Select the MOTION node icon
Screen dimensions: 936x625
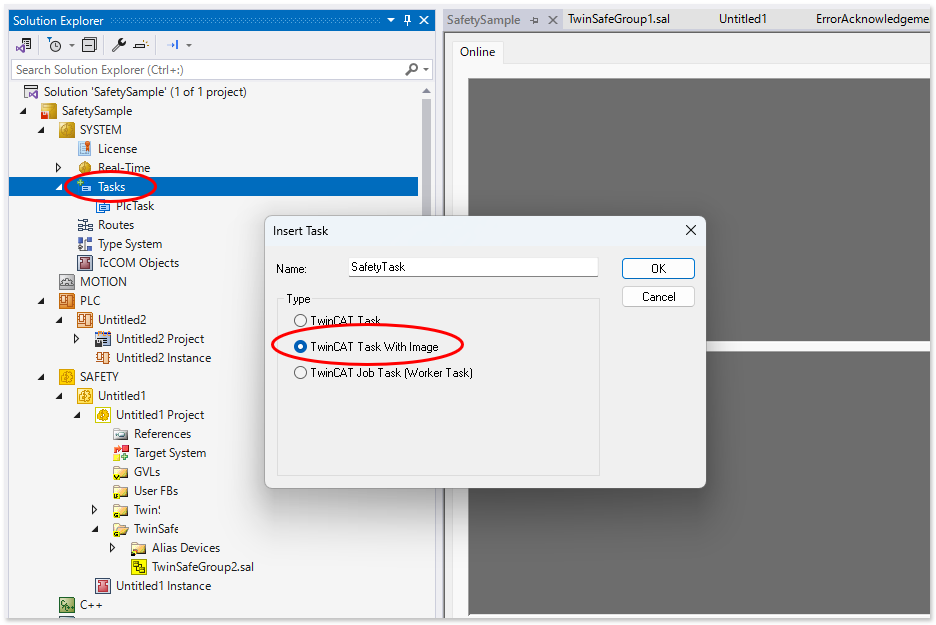[x=67, y=282]
